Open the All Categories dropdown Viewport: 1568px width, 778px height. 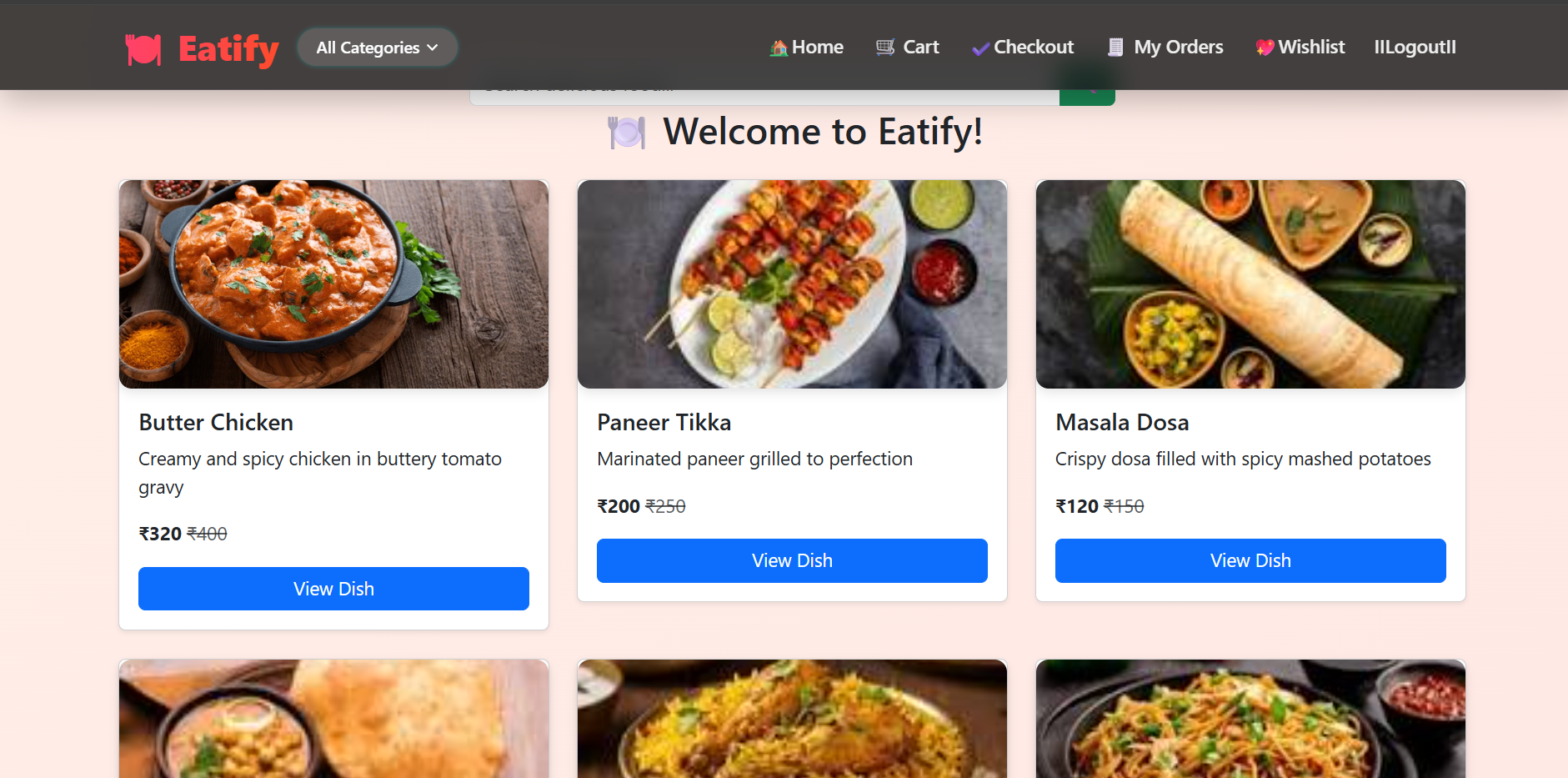click(377, 48)
